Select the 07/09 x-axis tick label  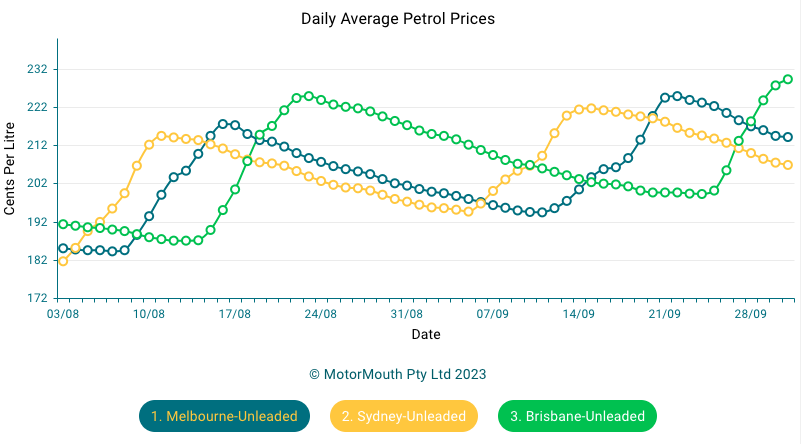492,314
